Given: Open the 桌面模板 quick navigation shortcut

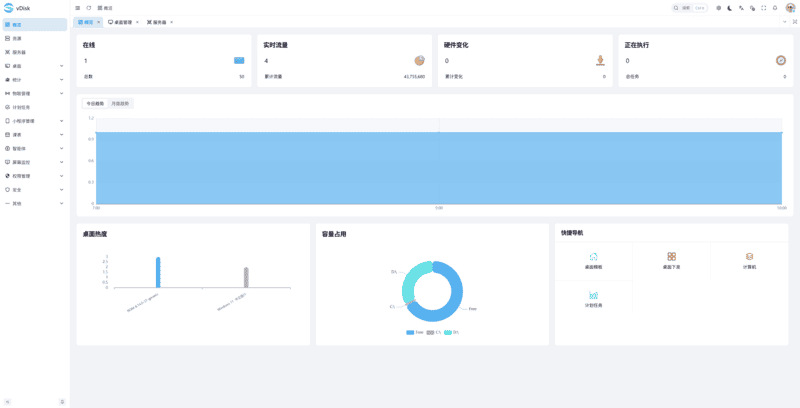Looking at the screenshot, I should tap(593, 260).
